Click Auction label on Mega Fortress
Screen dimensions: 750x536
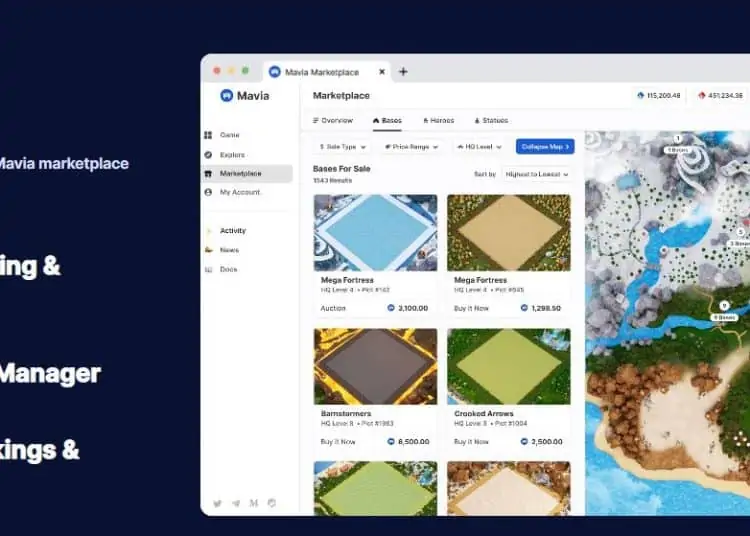coord(333,308)
